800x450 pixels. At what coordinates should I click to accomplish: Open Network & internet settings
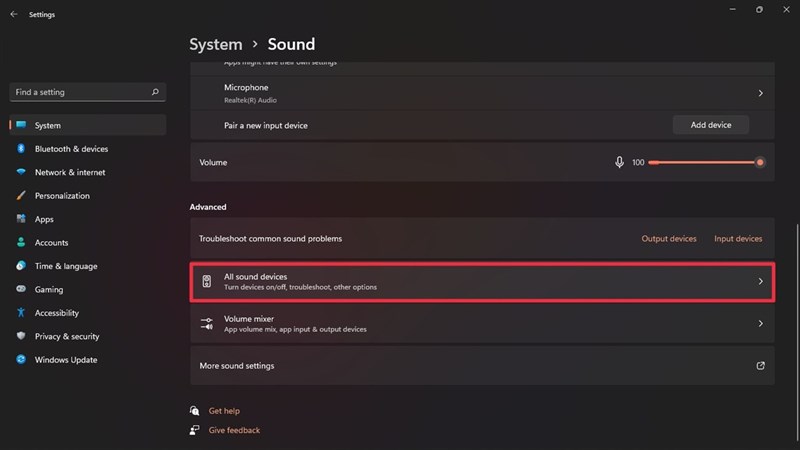pos(70,172)
